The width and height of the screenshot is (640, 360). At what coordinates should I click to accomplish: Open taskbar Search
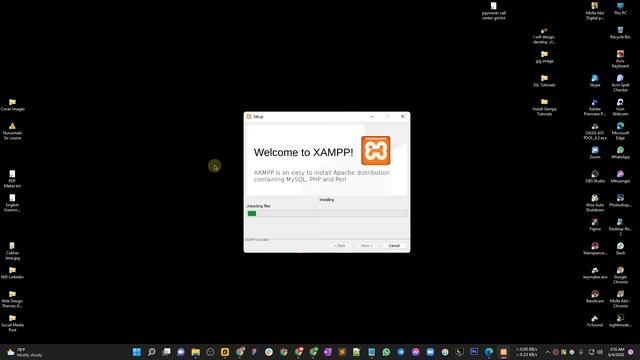coord(151,352)
